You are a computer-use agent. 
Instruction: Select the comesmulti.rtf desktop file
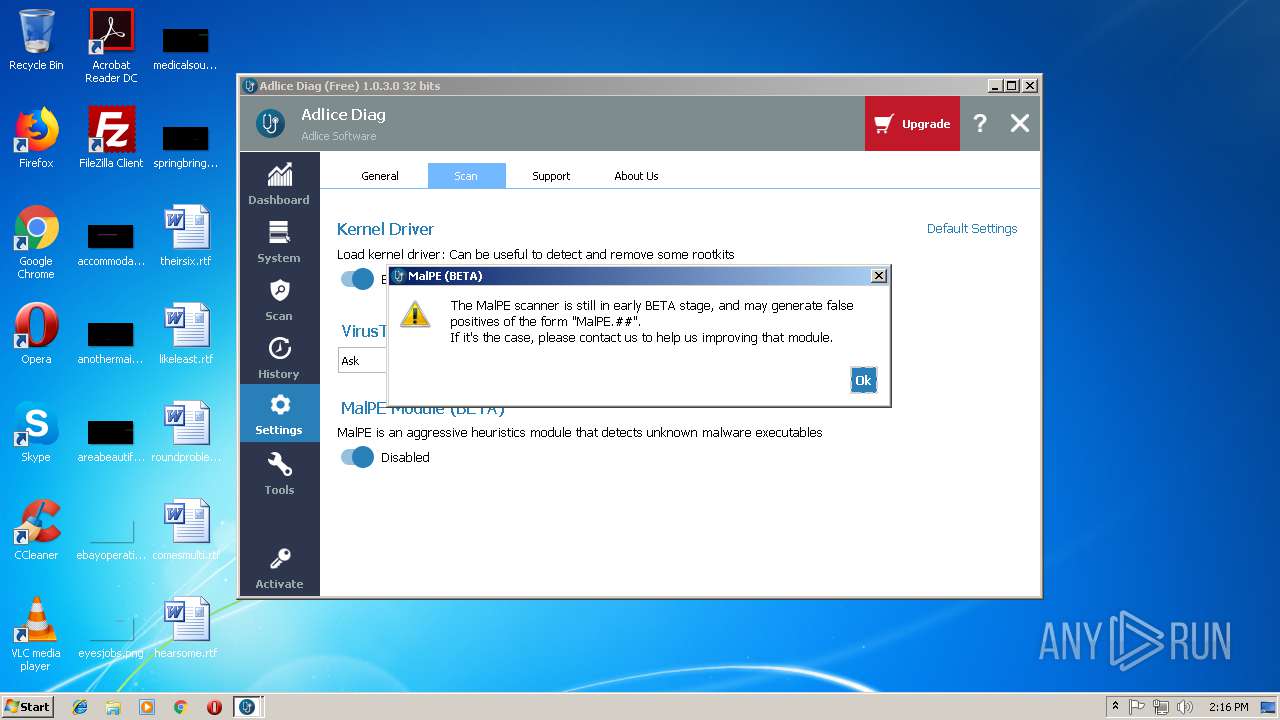pos(186,530)
